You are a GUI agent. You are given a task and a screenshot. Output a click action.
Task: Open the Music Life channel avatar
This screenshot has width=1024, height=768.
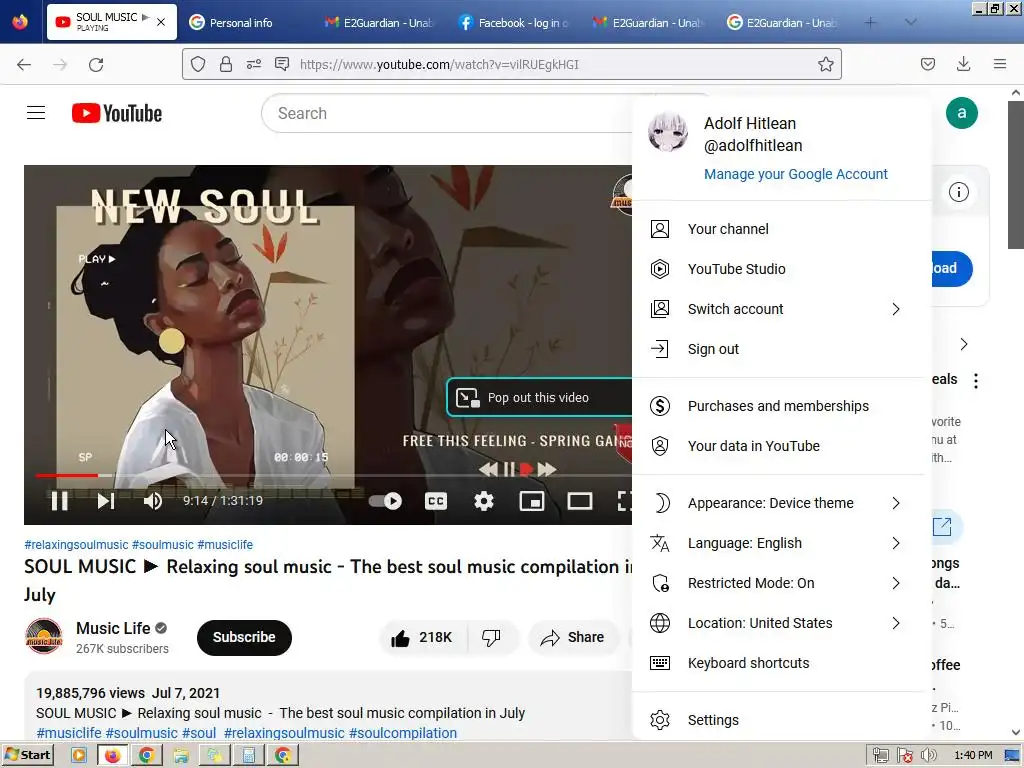pyautogui.click(x=43, y=637)
